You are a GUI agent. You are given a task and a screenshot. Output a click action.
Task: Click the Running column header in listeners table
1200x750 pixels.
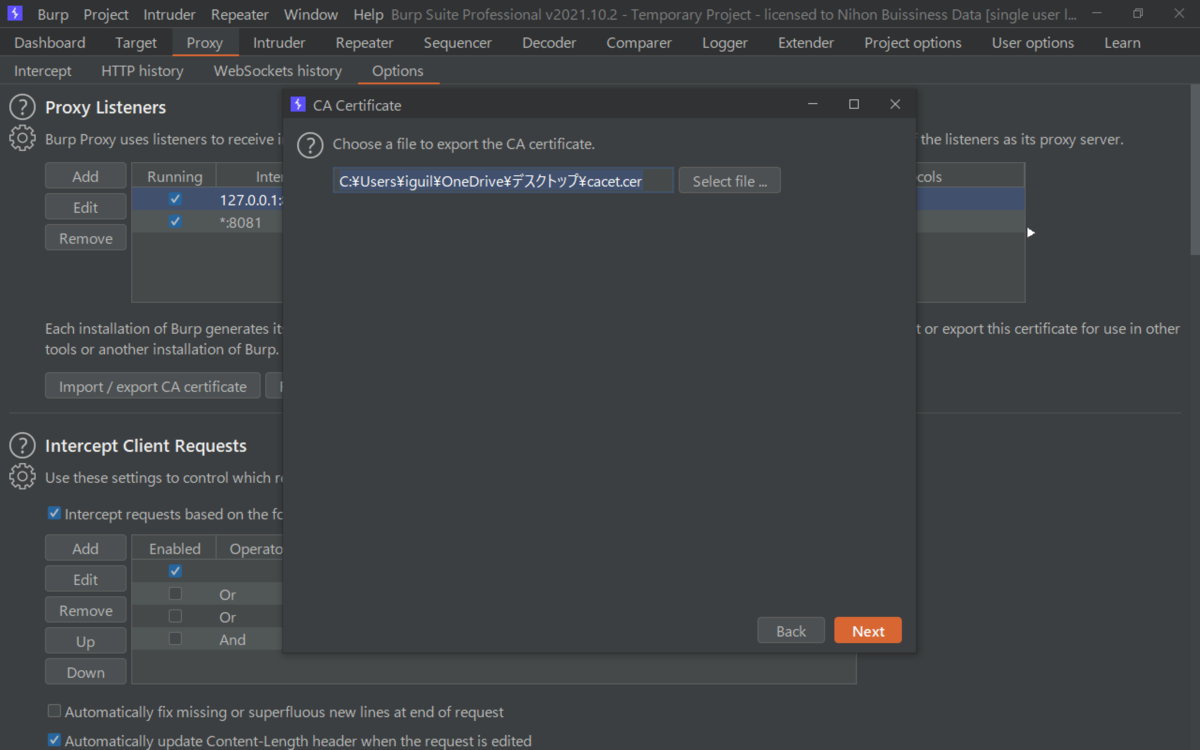pyautogui.click(x=175, y=176)
